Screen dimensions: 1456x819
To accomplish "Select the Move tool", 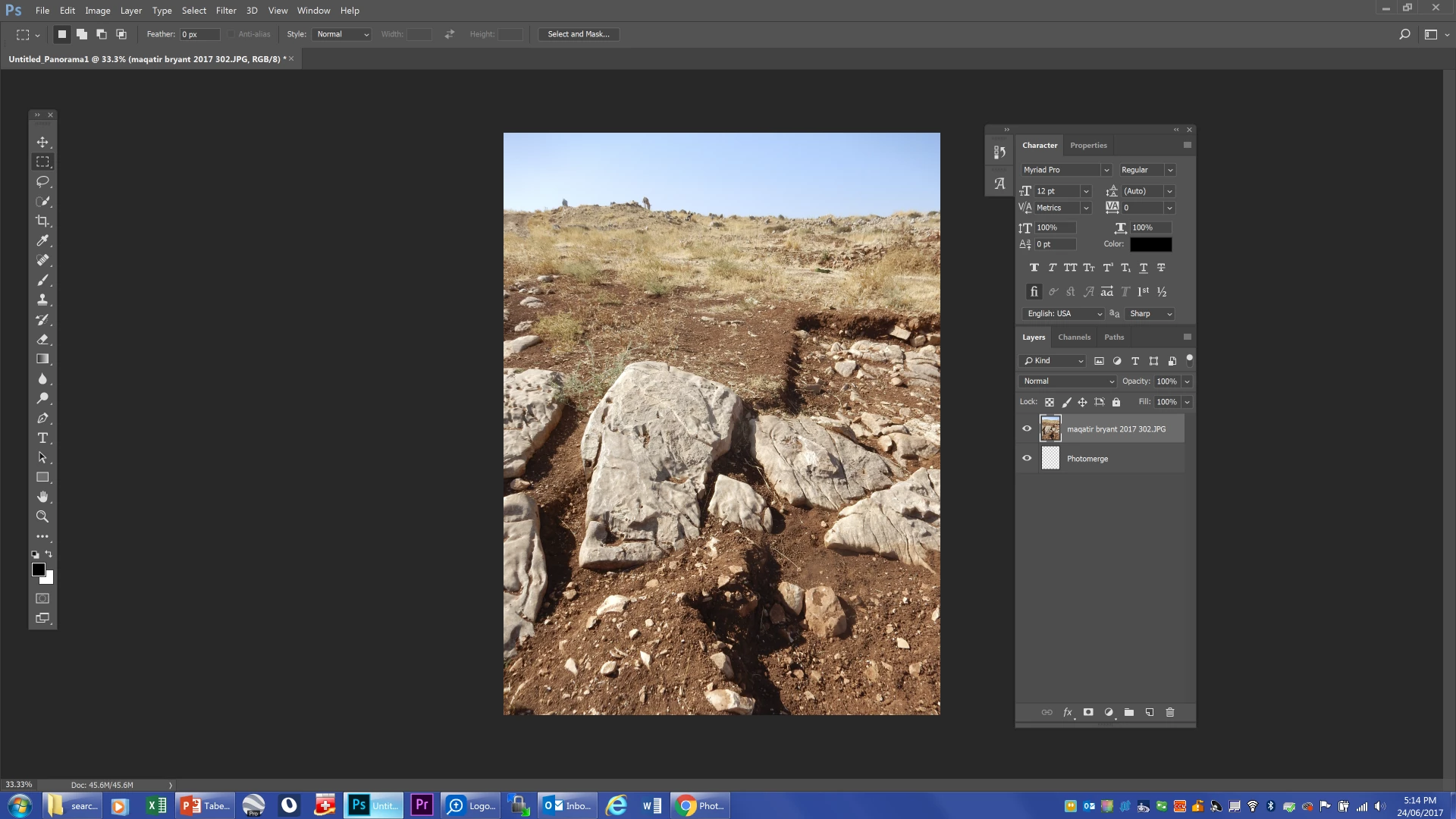I will 42,143.
